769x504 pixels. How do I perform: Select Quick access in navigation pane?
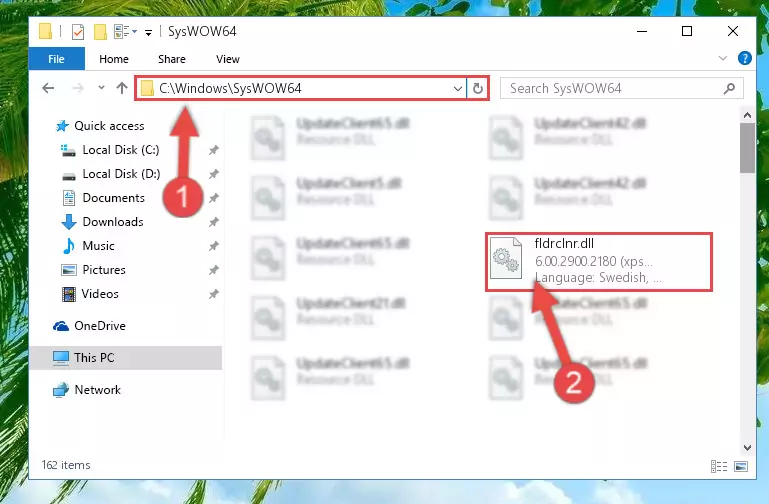pos(109,126)
